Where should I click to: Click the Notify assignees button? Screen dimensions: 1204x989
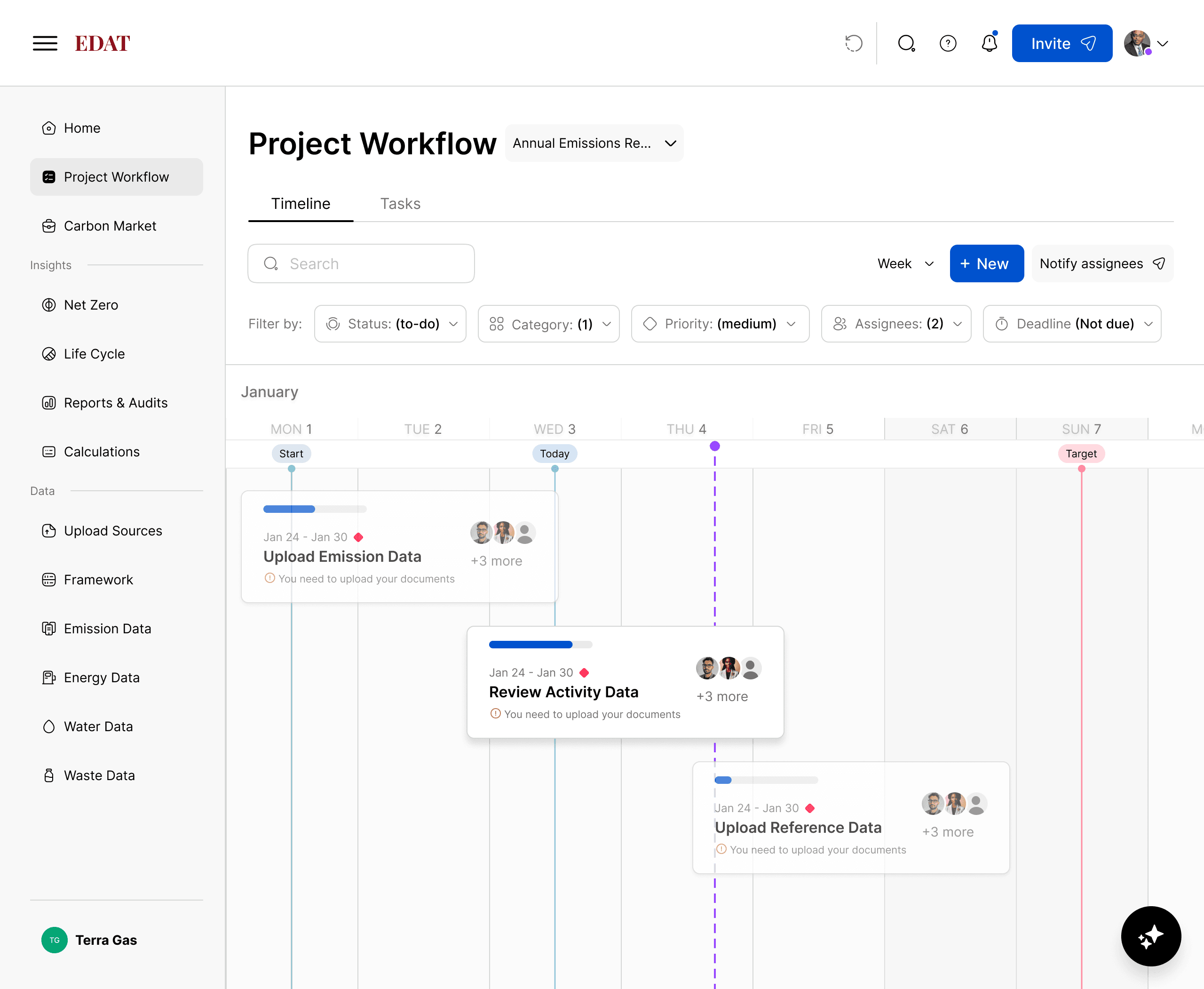pos(1102,264)
